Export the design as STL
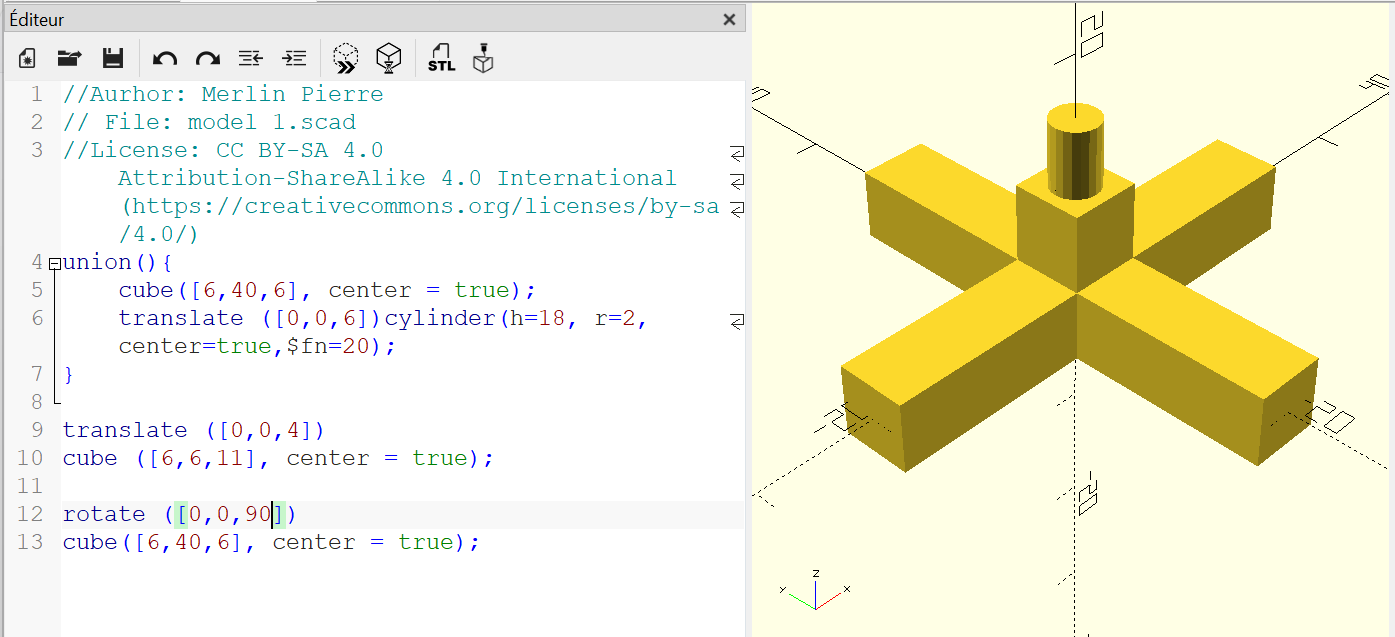Viewport: 1395px width, 637px height. (x=441, y=59)
